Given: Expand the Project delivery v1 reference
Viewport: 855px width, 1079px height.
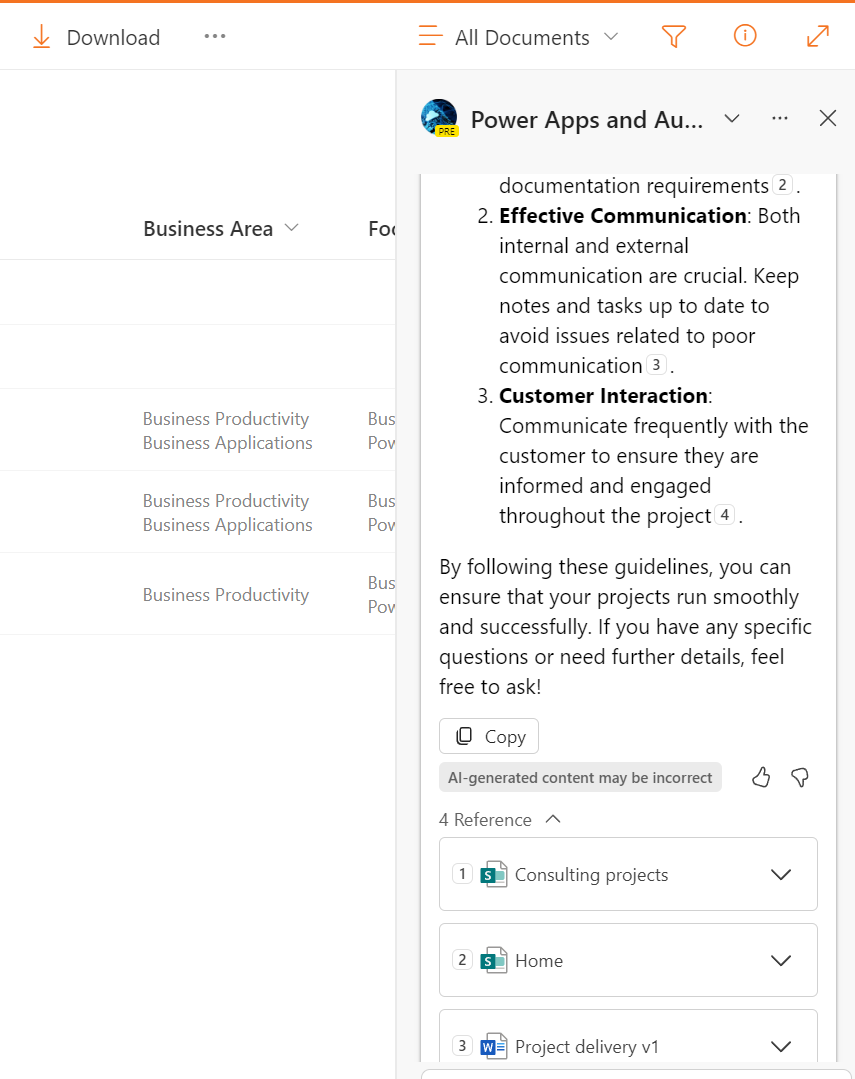Looking at the screenshot, I should pyautogui.click(x=781, y=1047).
